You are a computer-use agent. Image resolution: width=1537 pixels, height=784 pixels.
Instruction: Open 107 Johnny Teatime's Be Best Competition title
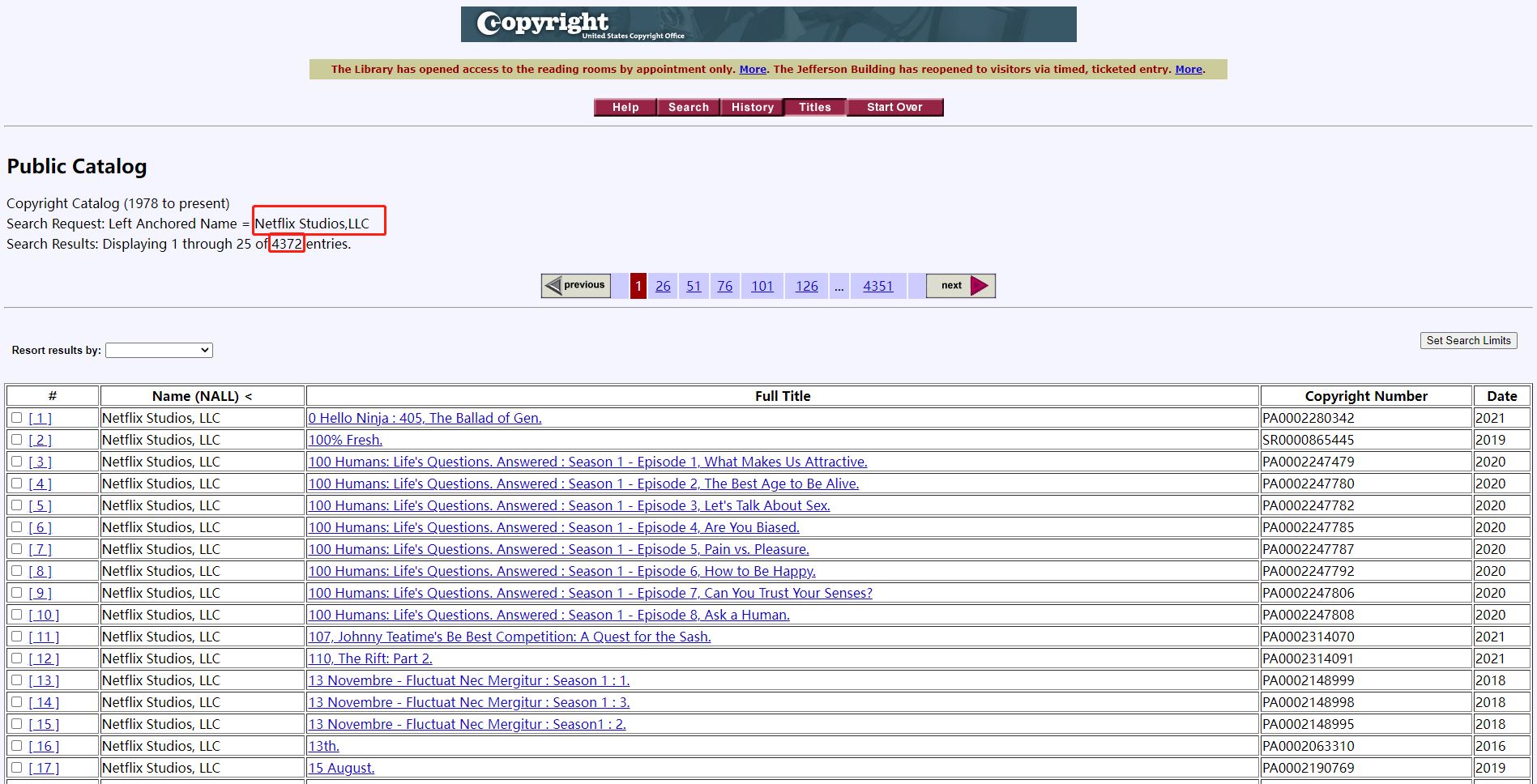tap(510, 637)
